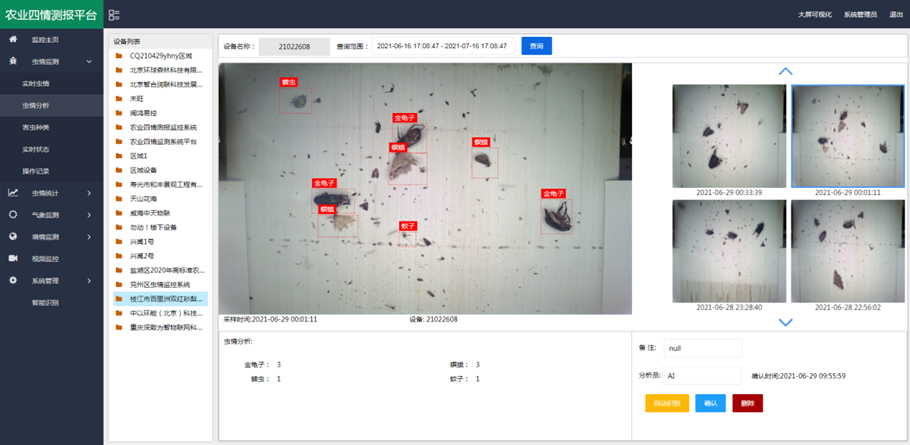Show next thumbnails with the bottom chevron
This screenshot has height=445, width=910.
click(x=785, y=322)
